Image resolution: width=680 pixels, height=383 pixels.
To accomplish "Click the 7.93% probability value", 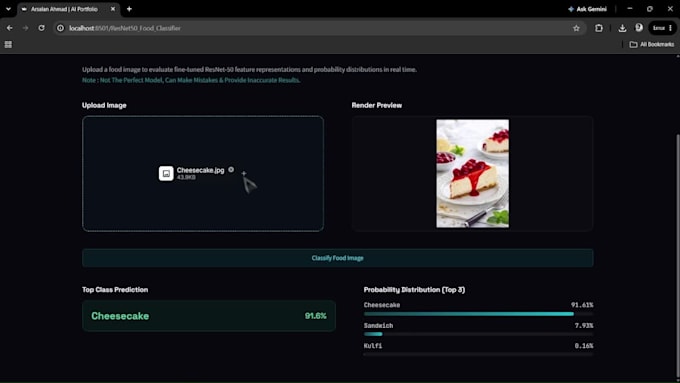I will 584,325.
